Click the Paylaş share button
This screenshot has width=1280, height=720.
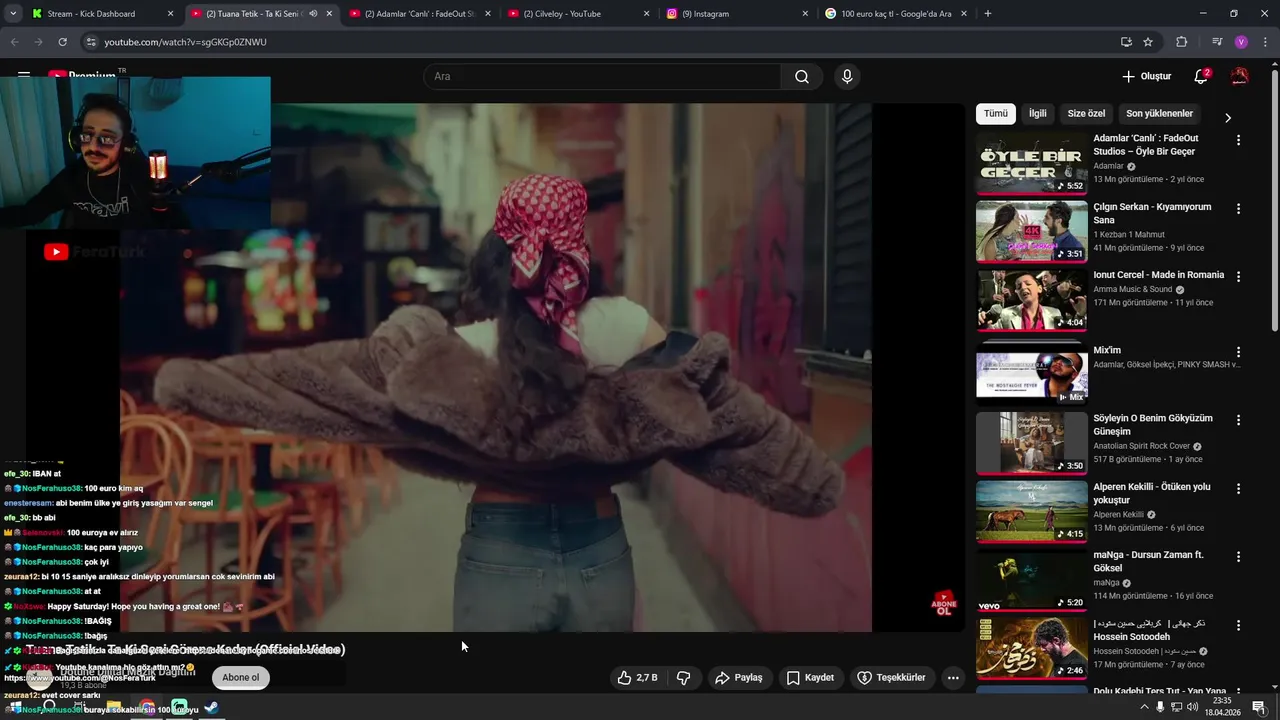(x=739, y=677)
